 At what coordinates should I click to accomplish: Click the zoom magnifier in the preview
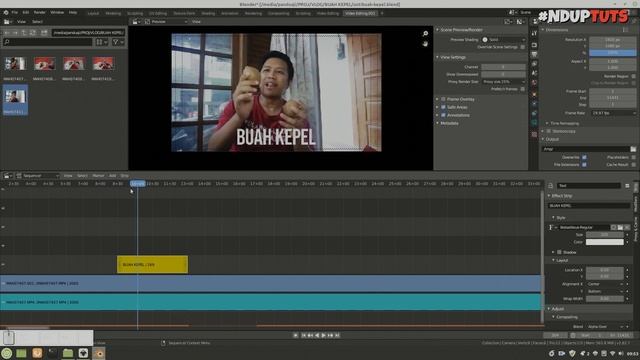tap(425, 33)
